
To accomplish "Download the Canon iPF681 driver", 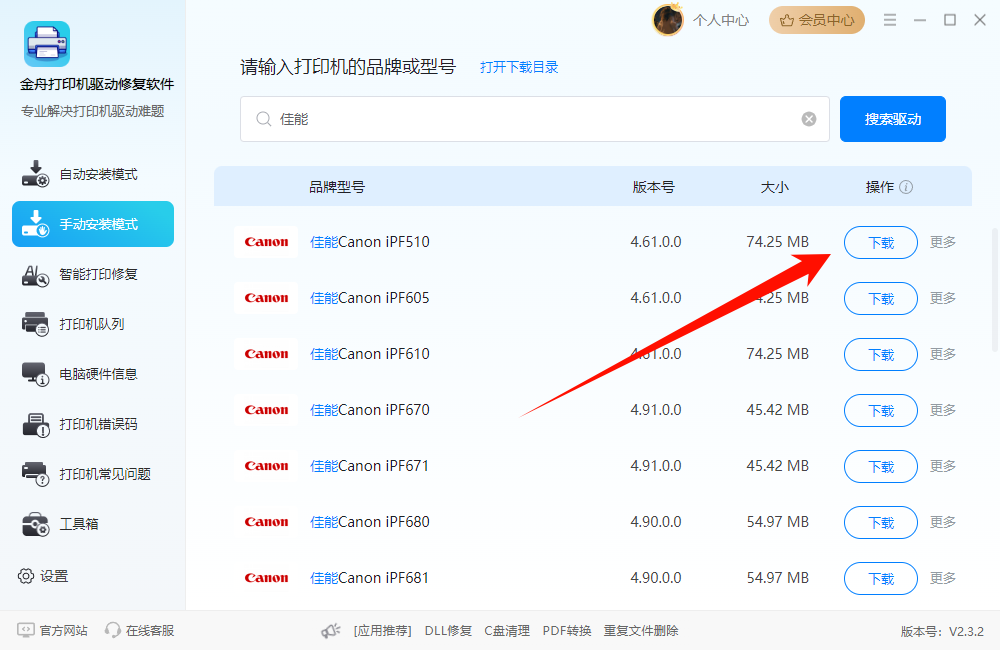I will click(x=881, y=579).
